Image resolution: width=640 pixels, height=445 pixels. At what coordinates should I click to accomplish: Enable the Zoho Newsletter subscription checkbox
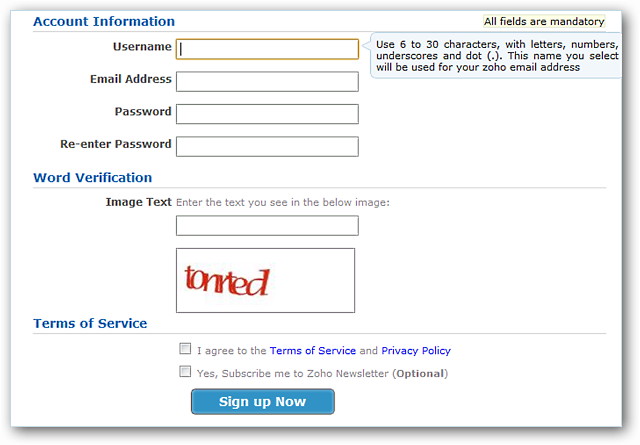pos(185,372)
